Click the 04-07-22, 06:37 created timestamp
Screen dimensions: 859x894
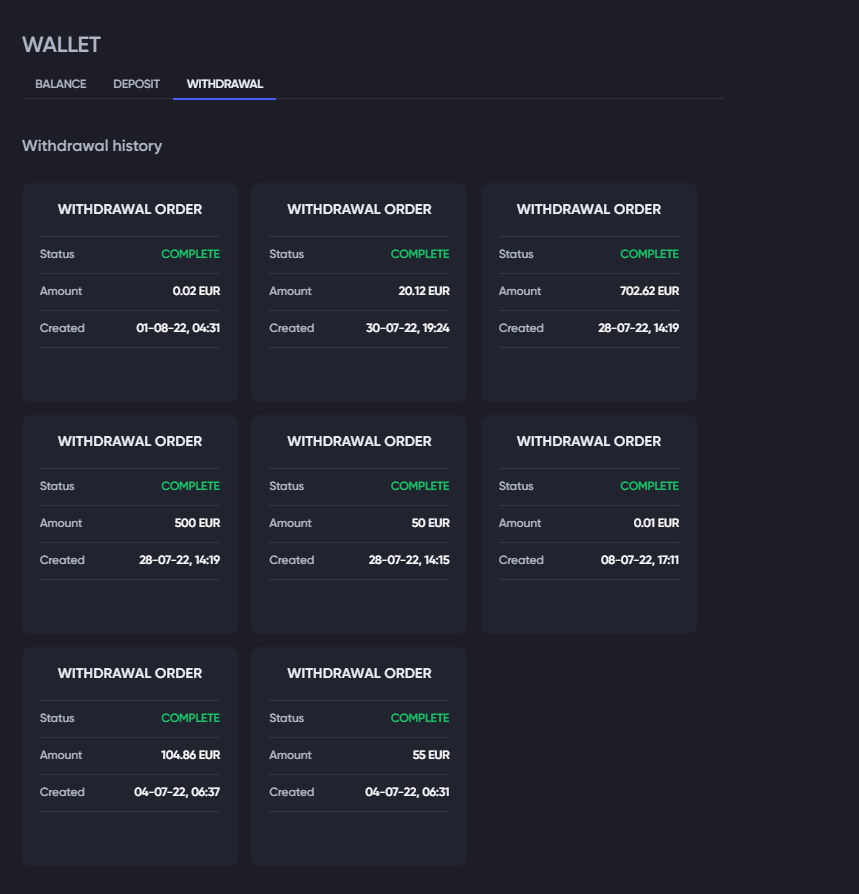pos(177,792)
